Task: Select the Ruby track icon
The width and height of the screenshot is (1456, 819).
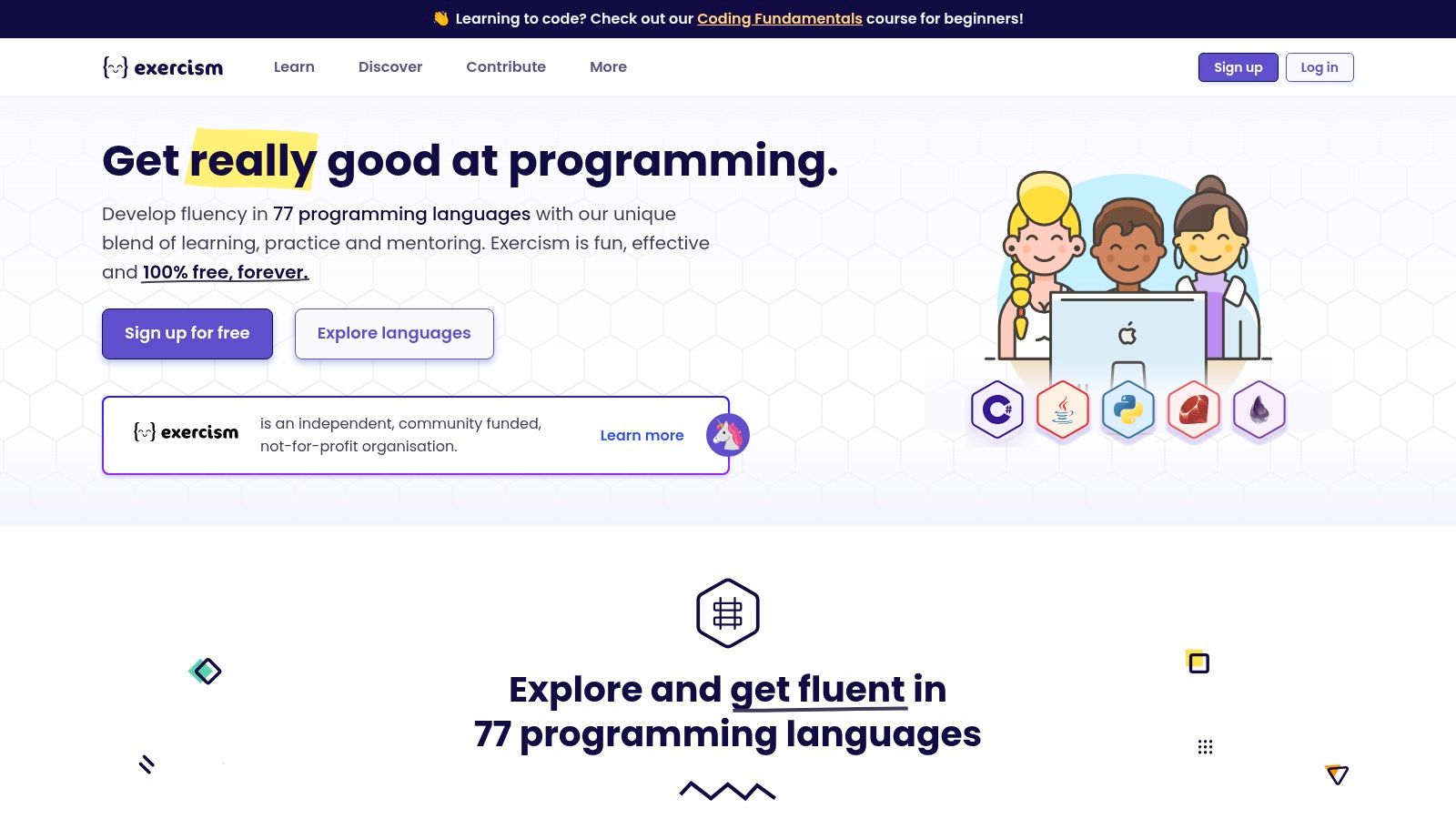Action: 1194,410
